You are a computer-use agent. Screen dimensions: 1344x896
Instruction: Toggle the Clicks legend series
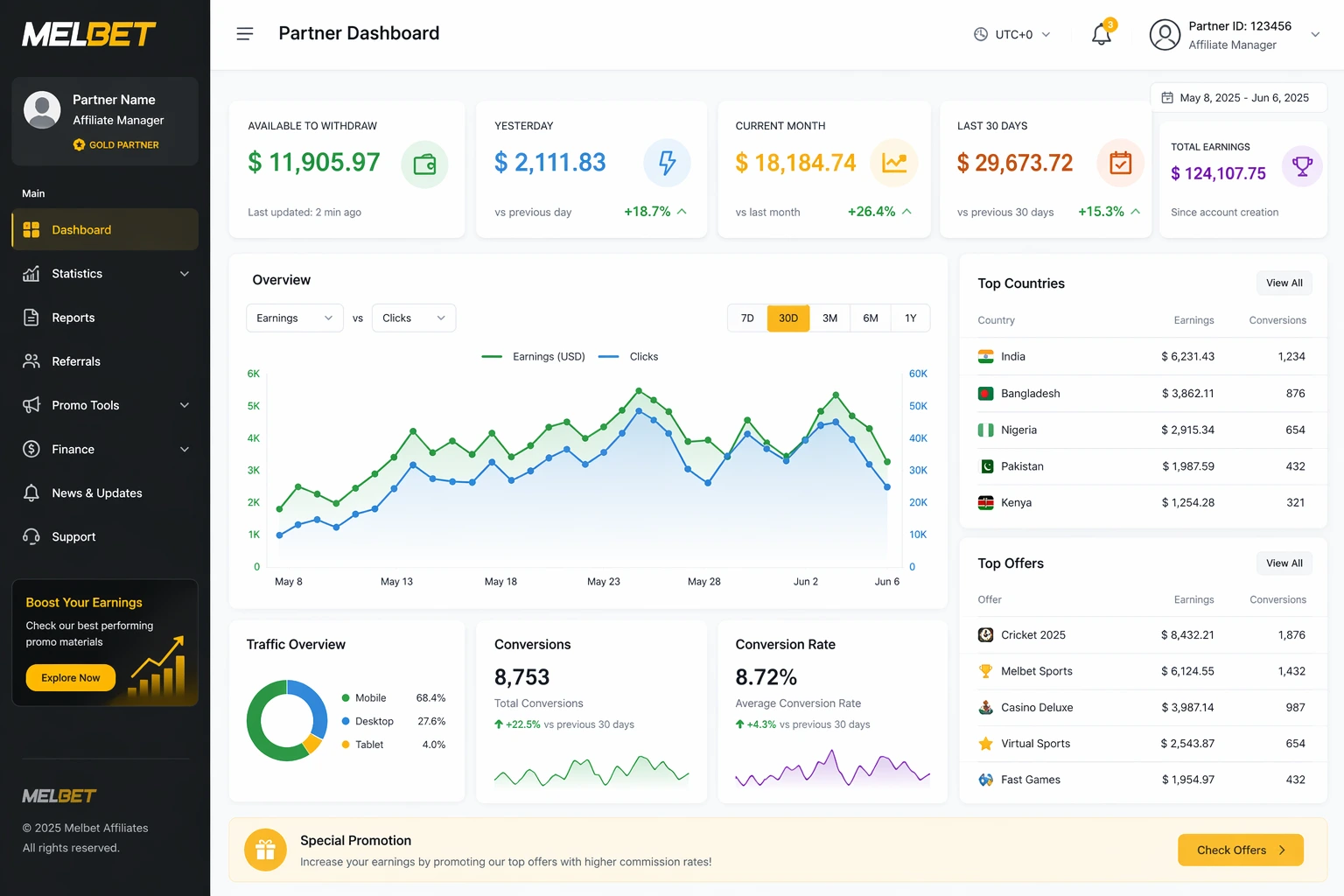628,357
